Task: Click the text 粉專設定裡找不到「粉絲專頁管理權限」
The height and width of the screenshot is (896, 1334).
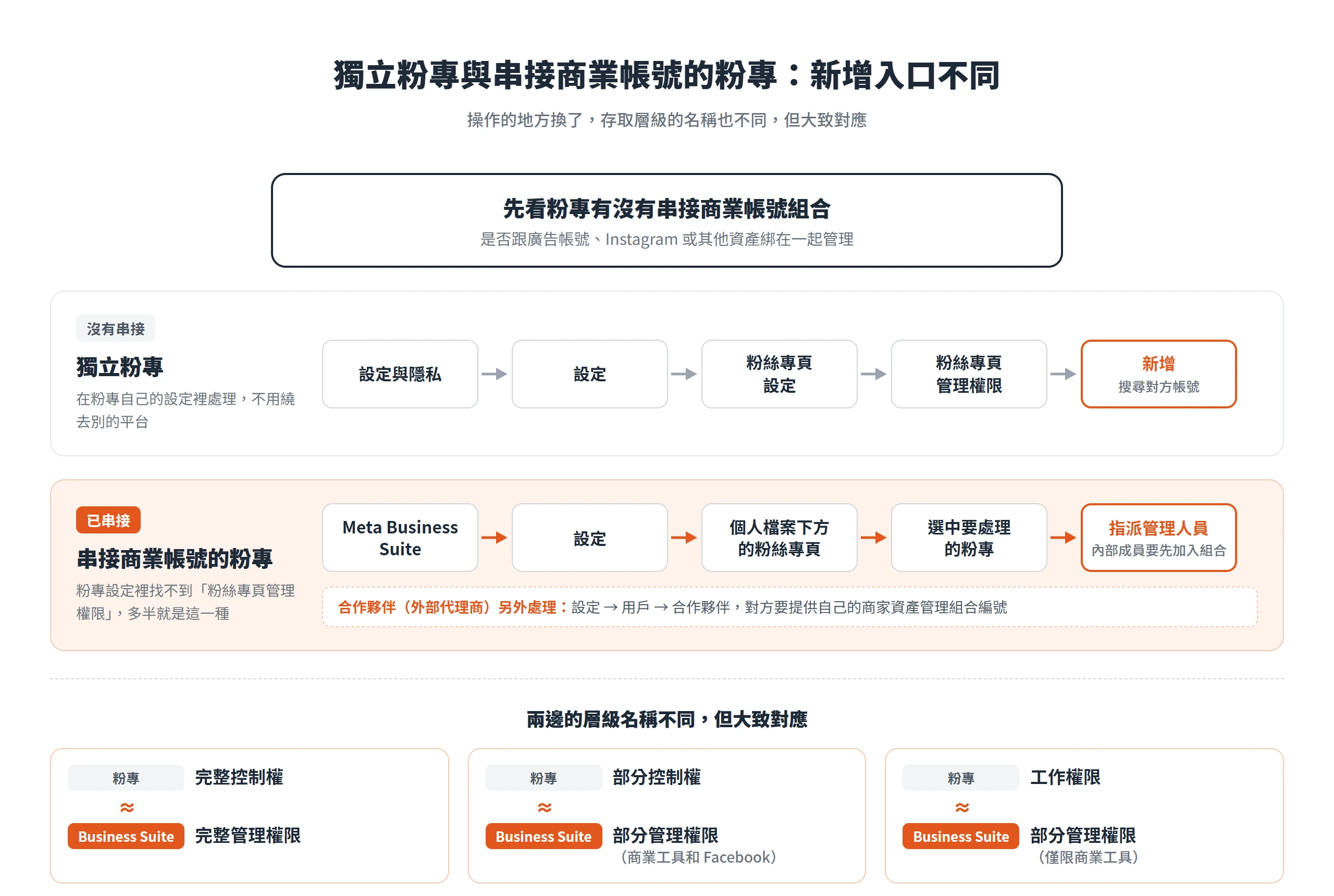Action: [x=185, y=602]
